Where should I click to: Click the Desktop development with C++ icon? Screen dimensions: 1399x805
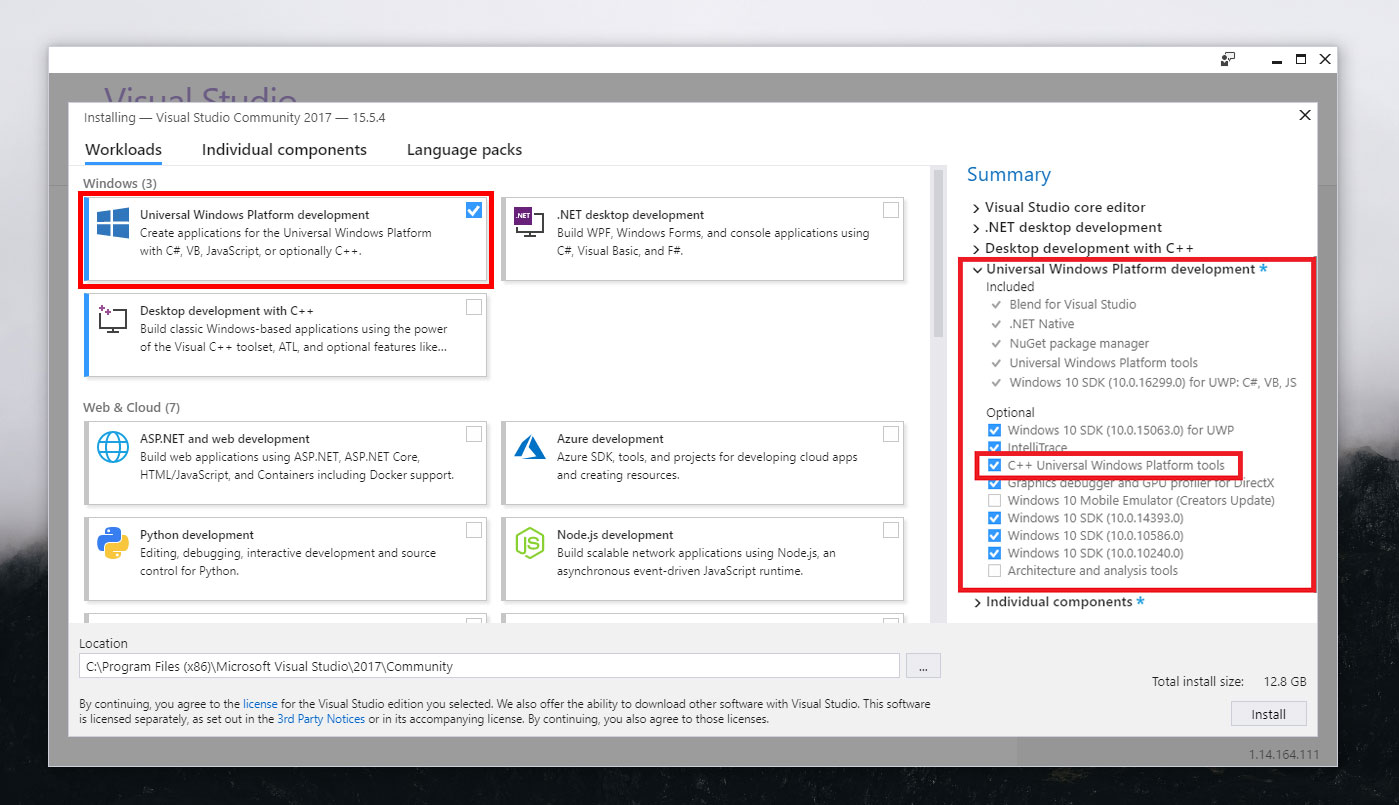coord(111,318)
